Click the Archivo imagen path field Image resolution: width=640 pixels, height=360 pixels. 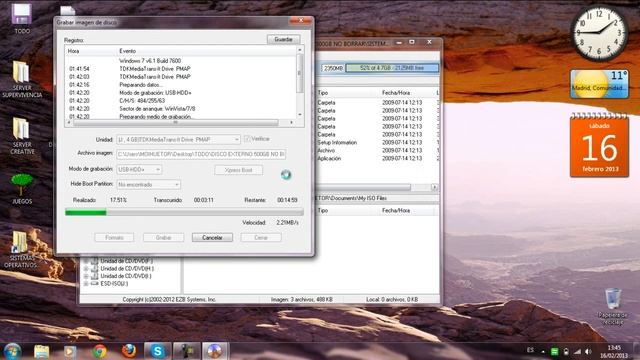tap(201, 154)
